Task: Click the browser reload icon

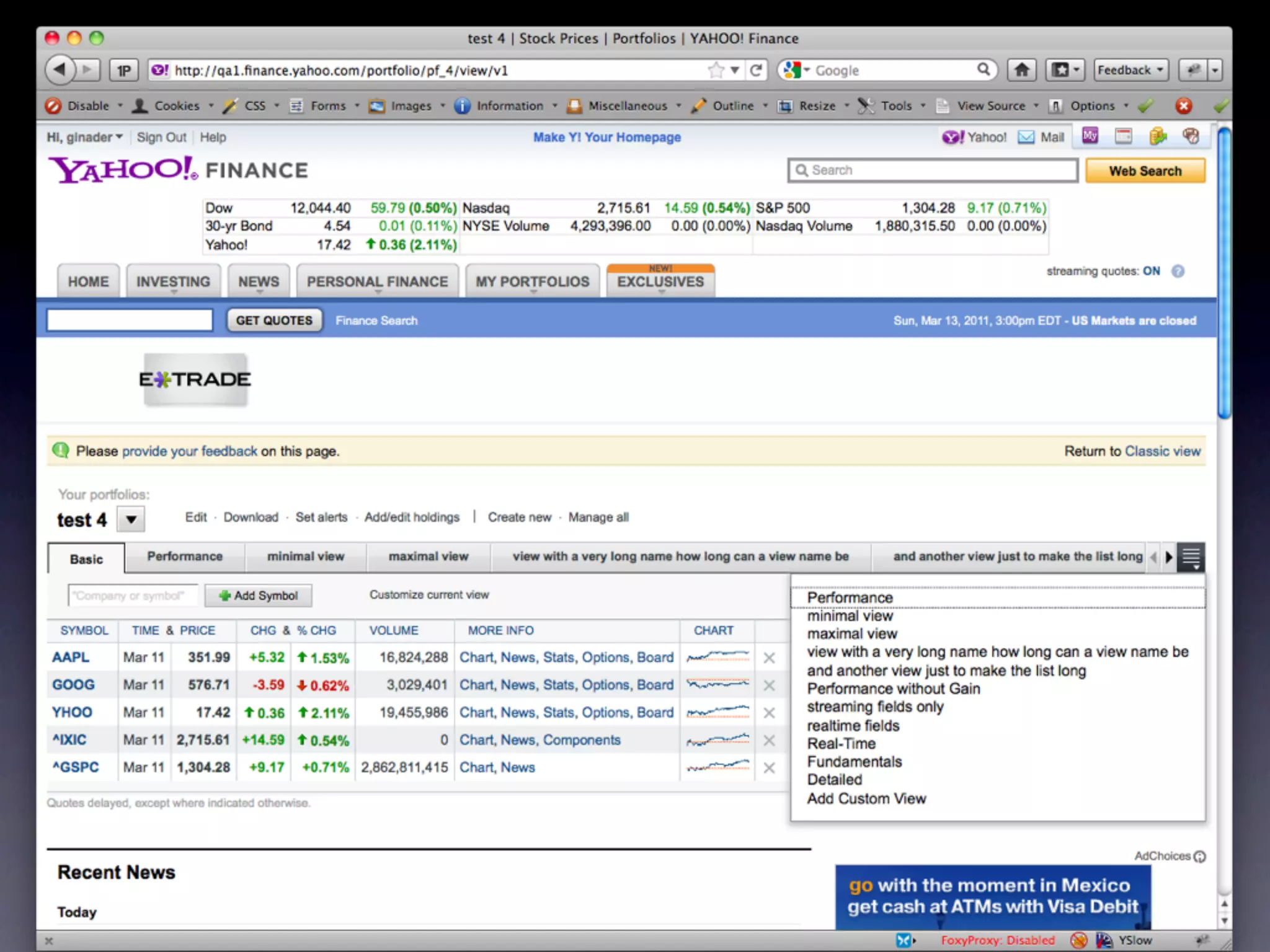Action: point(755,70)
